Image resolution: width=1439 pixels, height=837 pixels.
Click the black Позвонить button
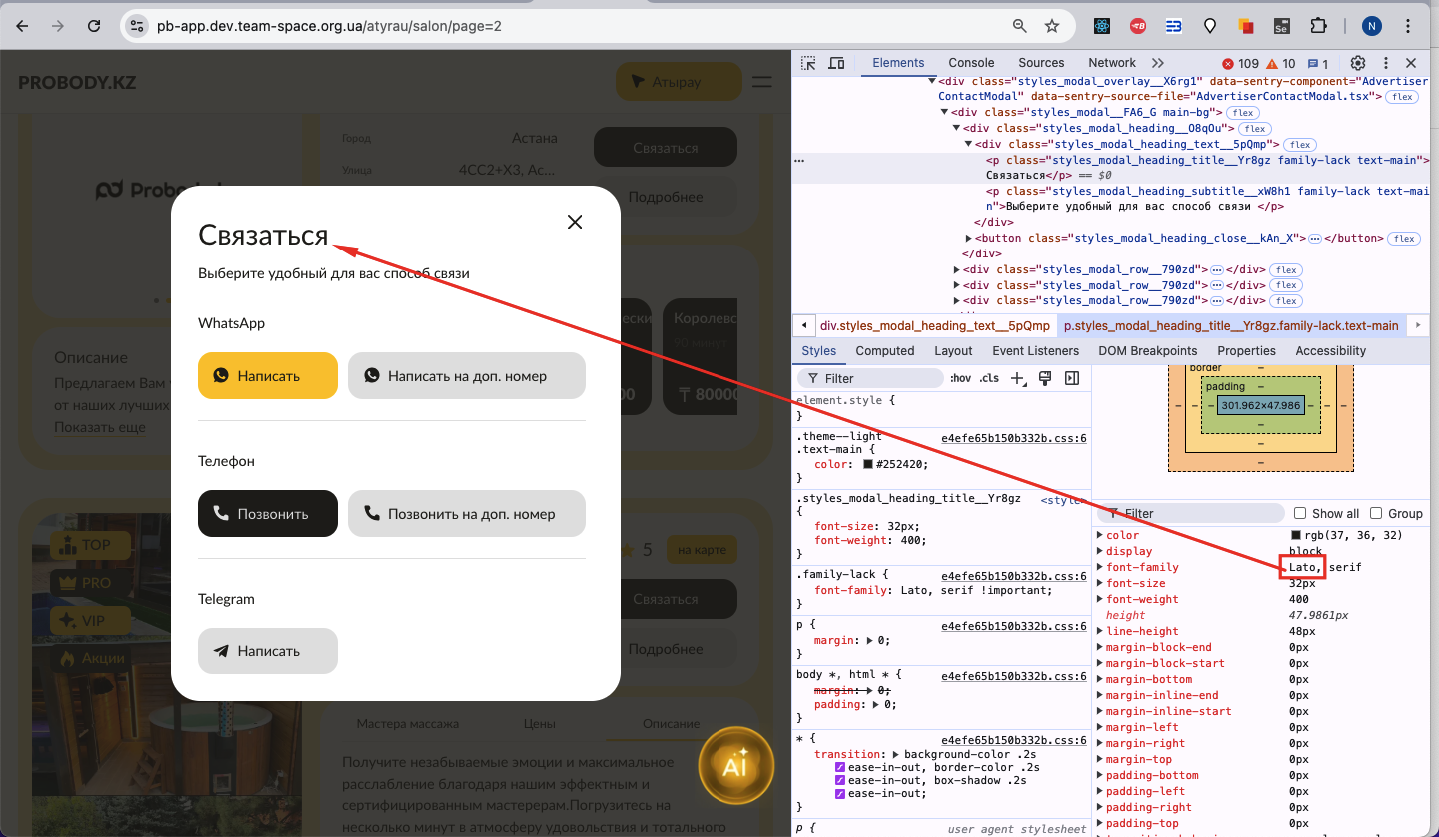268,514
